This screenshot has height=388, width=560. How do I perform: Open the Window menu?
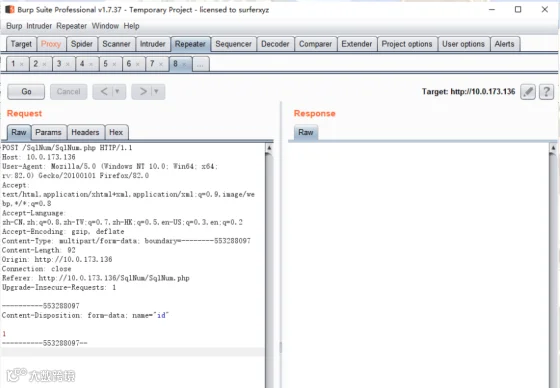[x=105, y=26]
